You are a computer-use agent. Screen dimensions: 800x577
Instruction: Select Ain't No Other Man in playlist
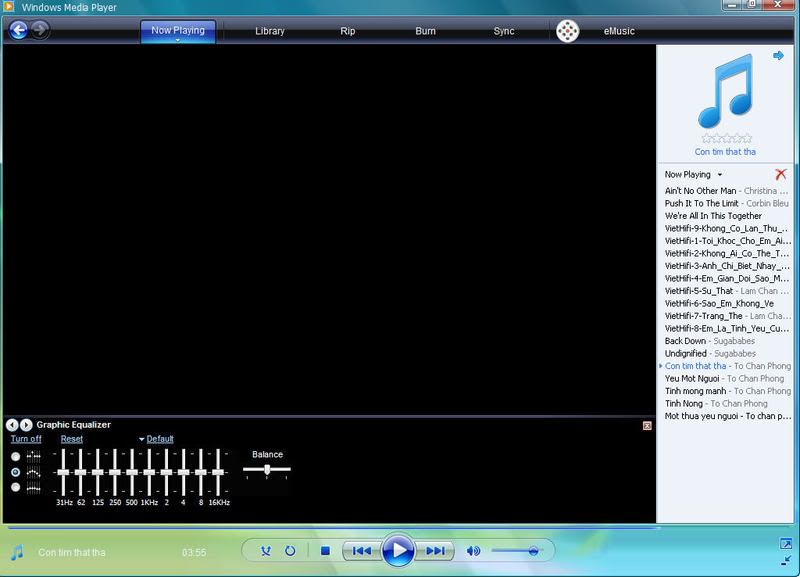coord(726,191)
